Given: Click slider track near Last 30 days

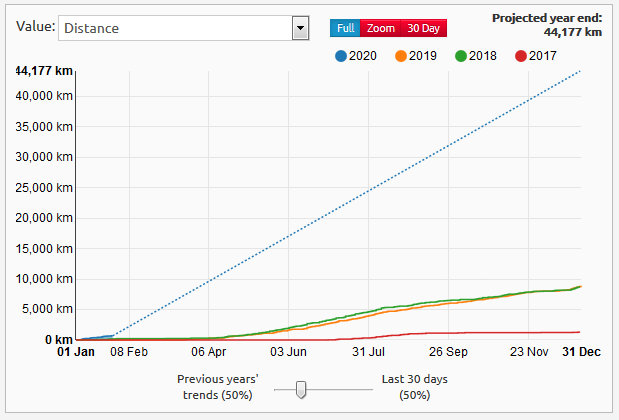Looking at the screenshot, I should (358, 390).
